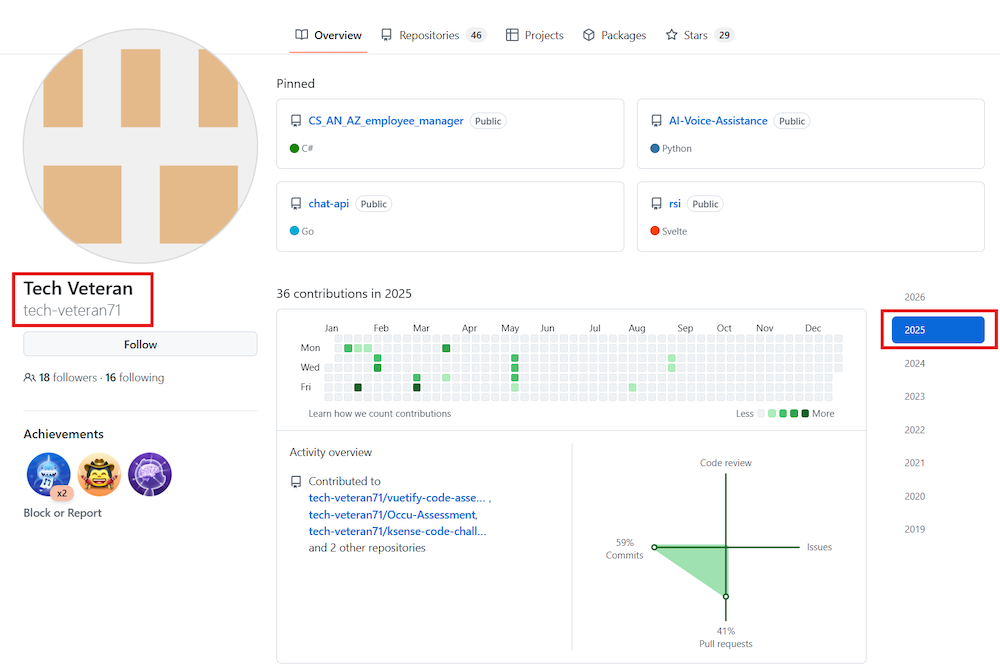Viewport: 1000px width, 668px height.
Task: Select year 2024 contributions
Action: [914, 364]
